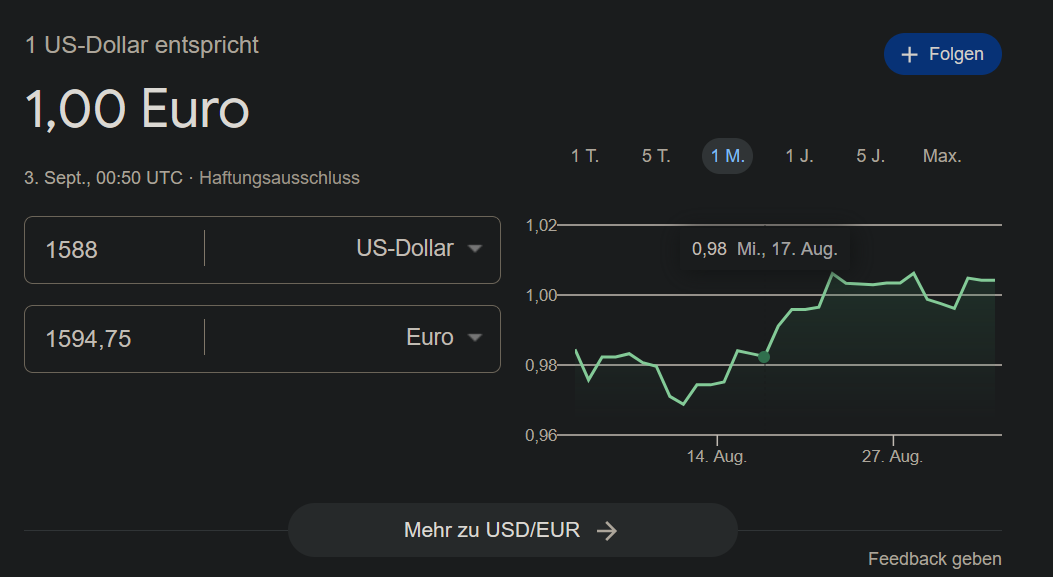1053x577 pixels.
Task: Select the Max. time range
Action: tap(942, 156)
